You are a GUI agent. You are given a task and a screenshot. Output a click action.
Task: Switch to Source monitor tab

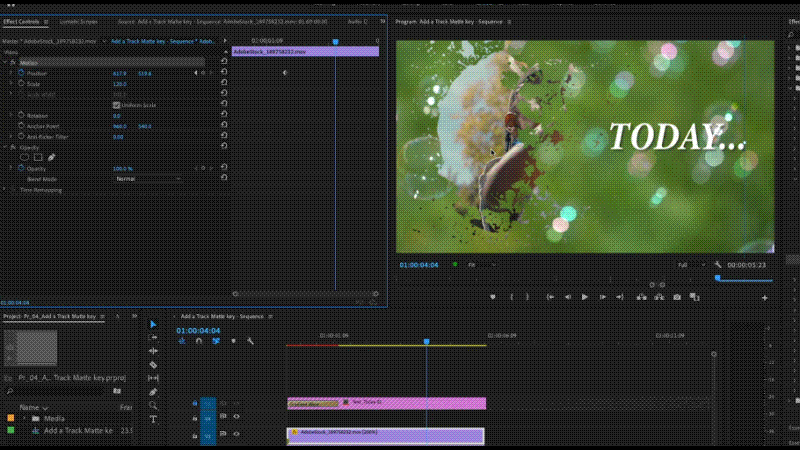pos(222,22)
